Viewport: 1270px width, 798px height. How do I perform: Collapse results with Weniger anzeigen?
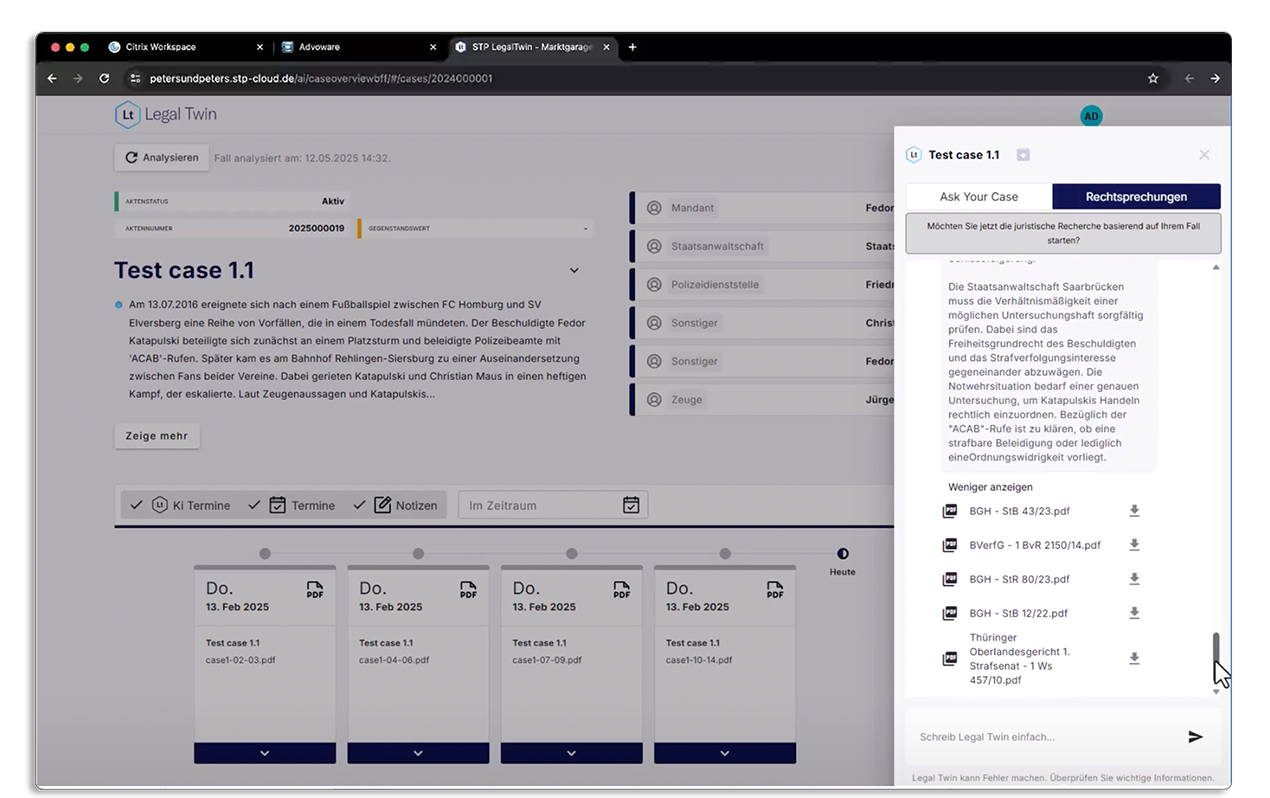pos(990,487)
